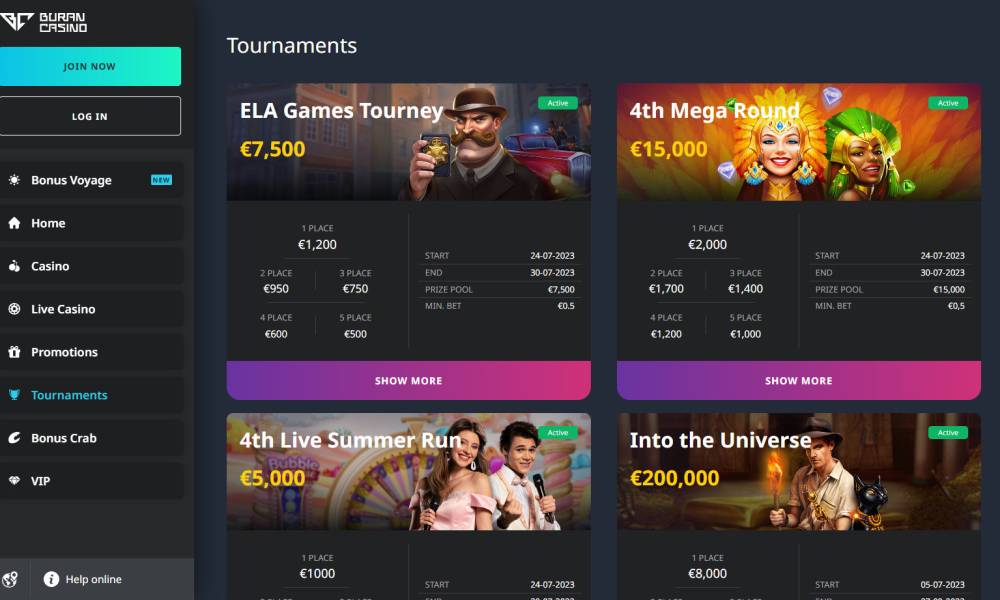Viewport: 1000px width, 600px height.
Task: Select Promotions in the sidebar
Action: (91, 352)
